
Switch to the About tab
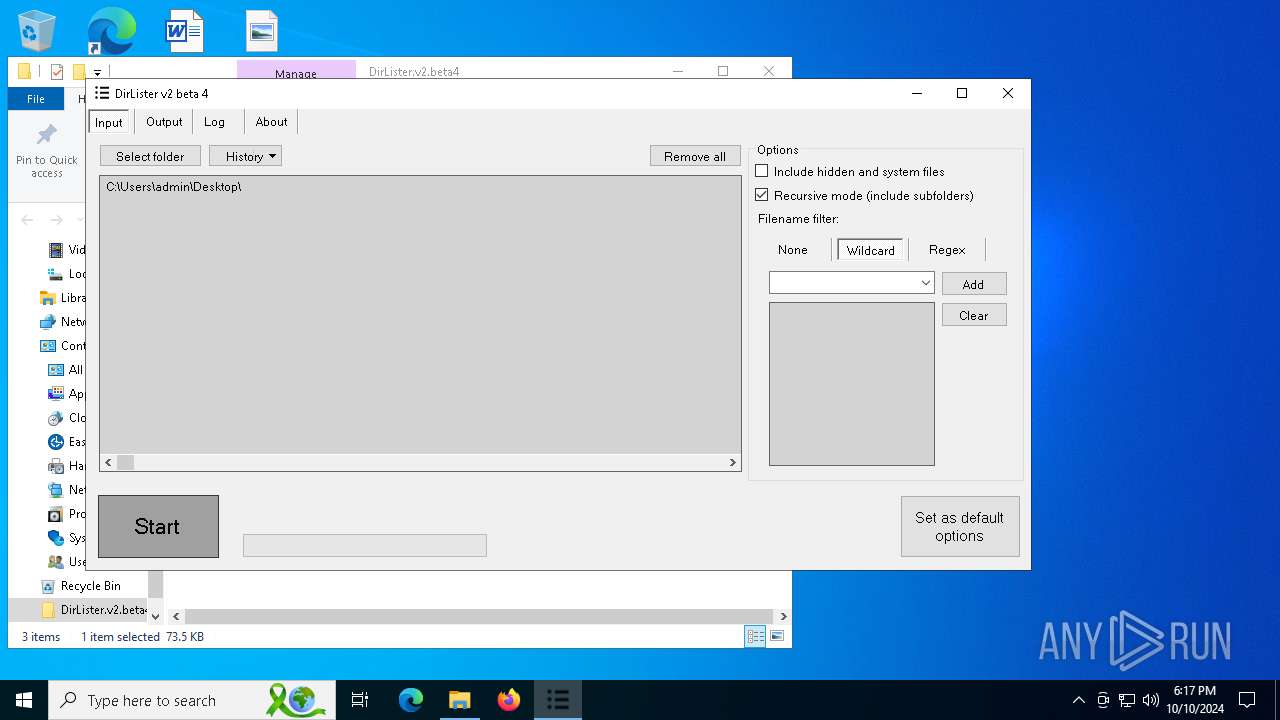pyautogui.click(x=271, y=122)
